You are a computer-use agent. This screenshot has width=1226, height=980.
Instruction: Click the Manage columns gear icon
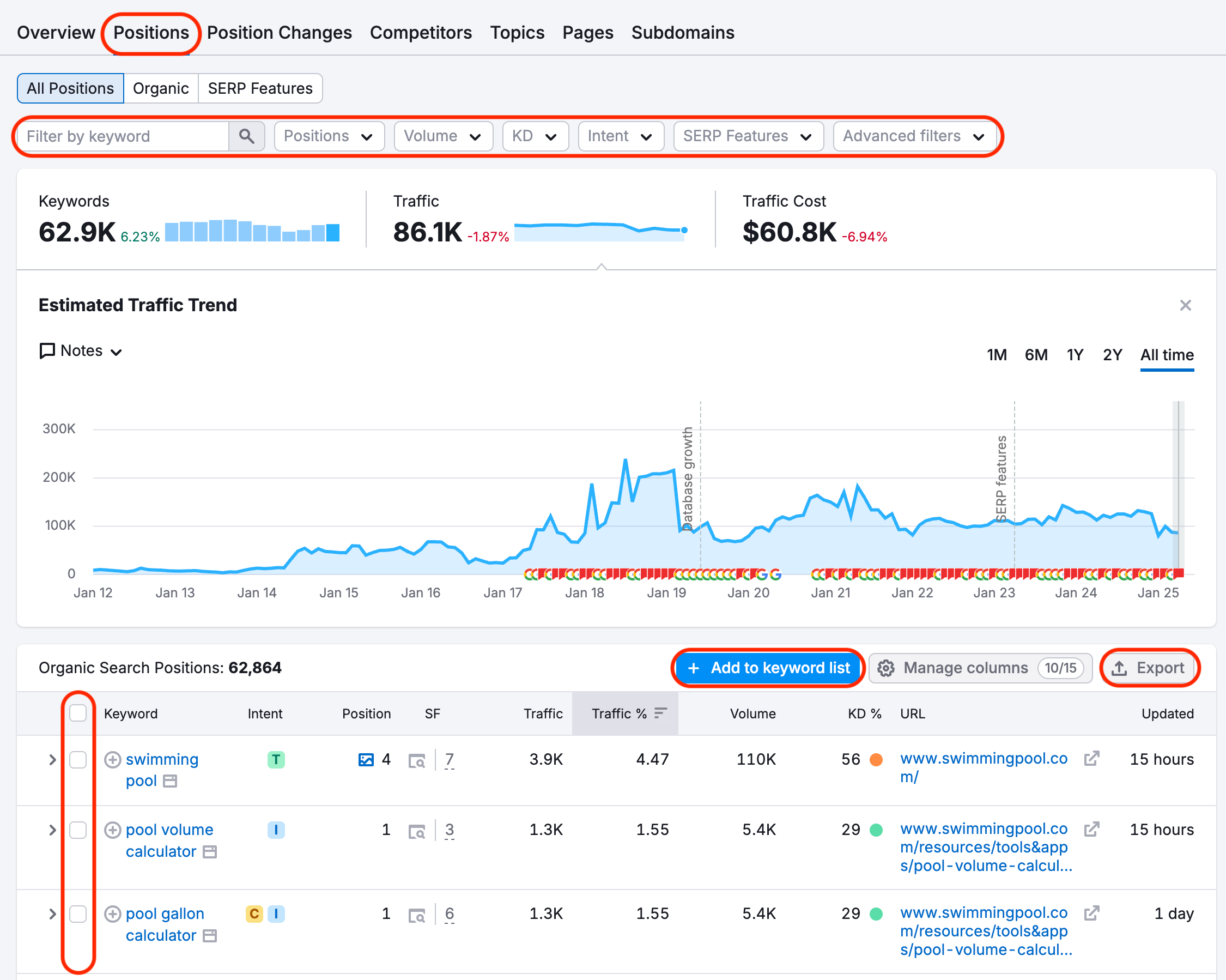click(x=885, y=668)
